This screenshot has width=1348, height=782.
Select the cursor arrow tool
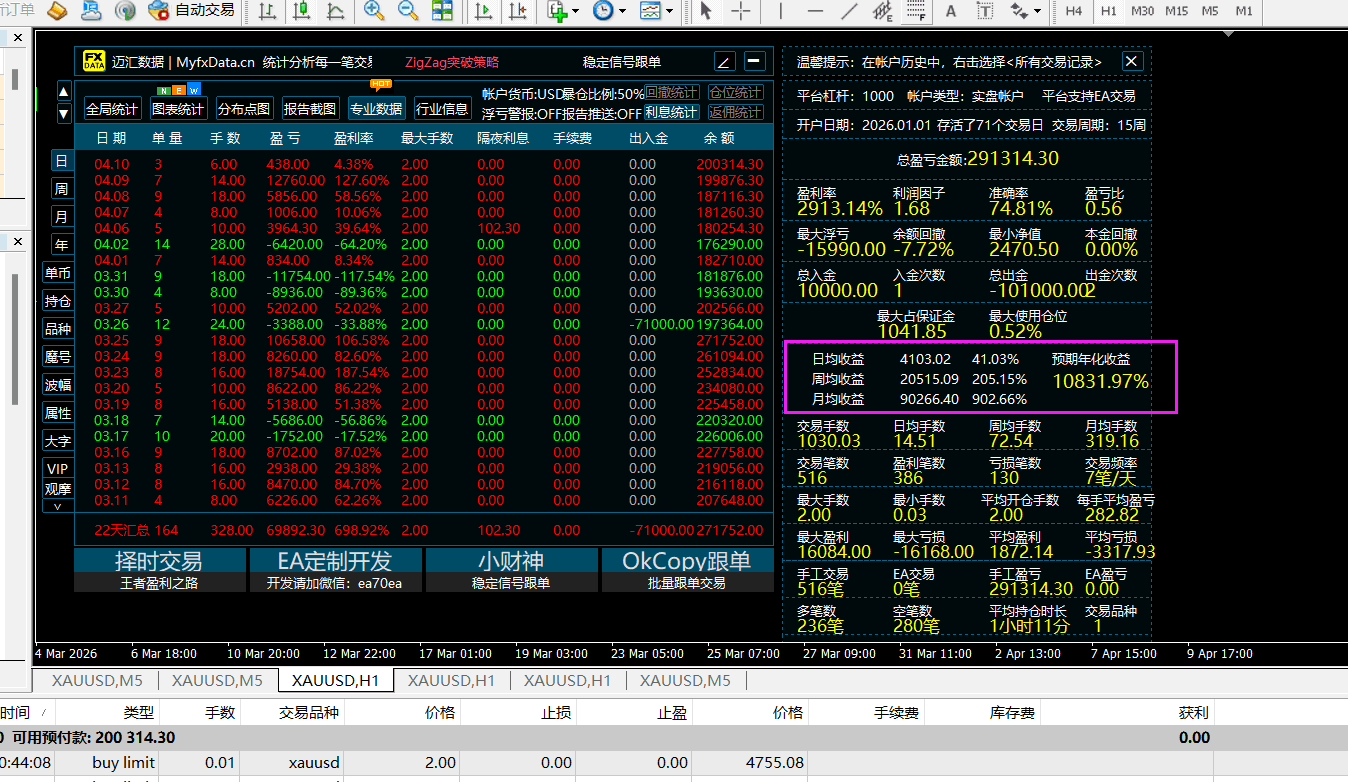point(706,11)
